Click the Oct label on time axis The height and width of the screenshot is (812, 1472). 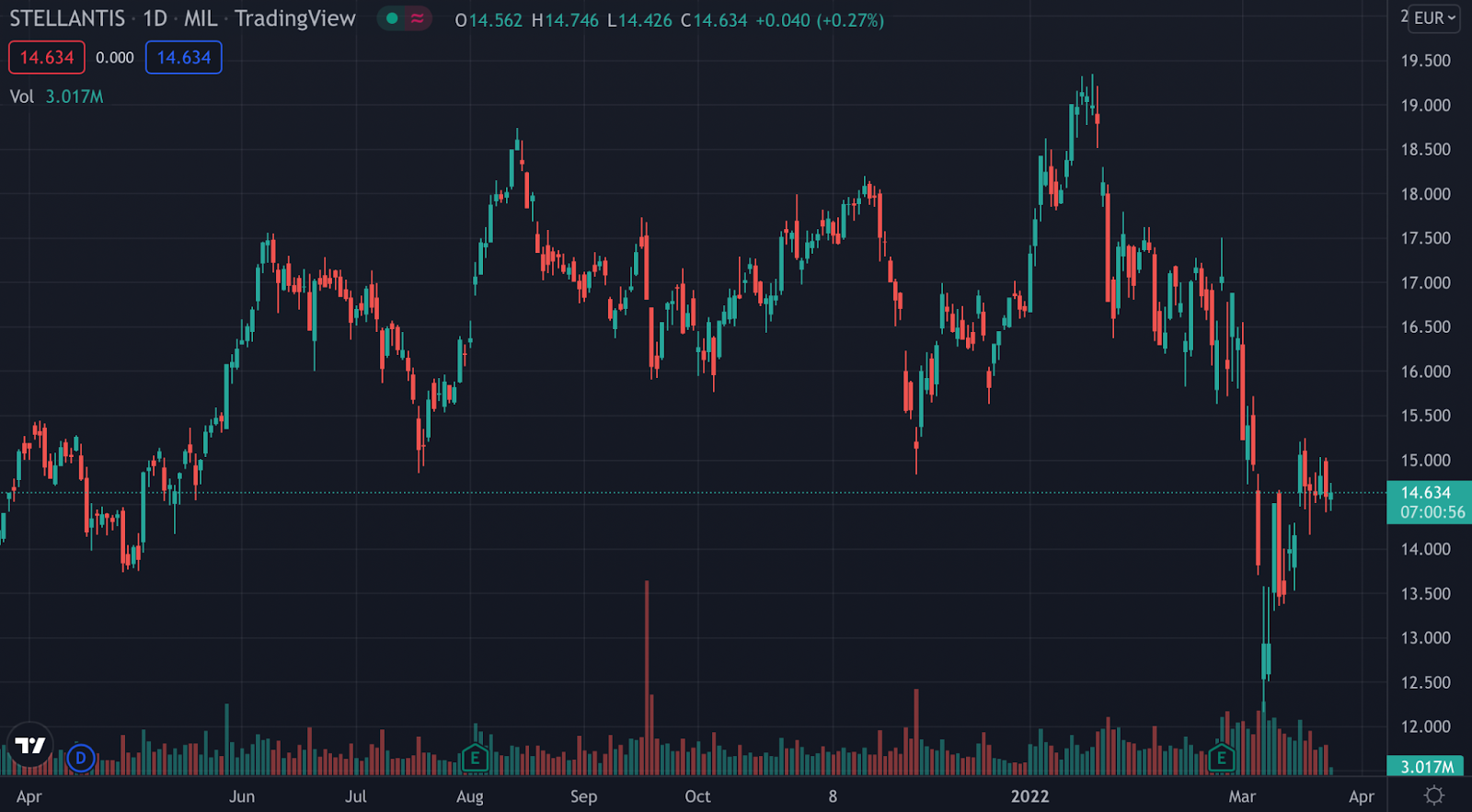coord(697,796)
